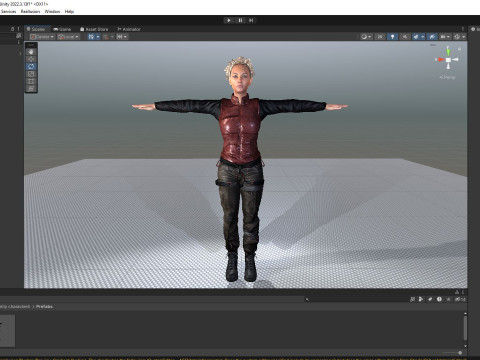Open the scene camera settings dropdown
The width and height of the screenshot is (480, 360).
(445, 37)
